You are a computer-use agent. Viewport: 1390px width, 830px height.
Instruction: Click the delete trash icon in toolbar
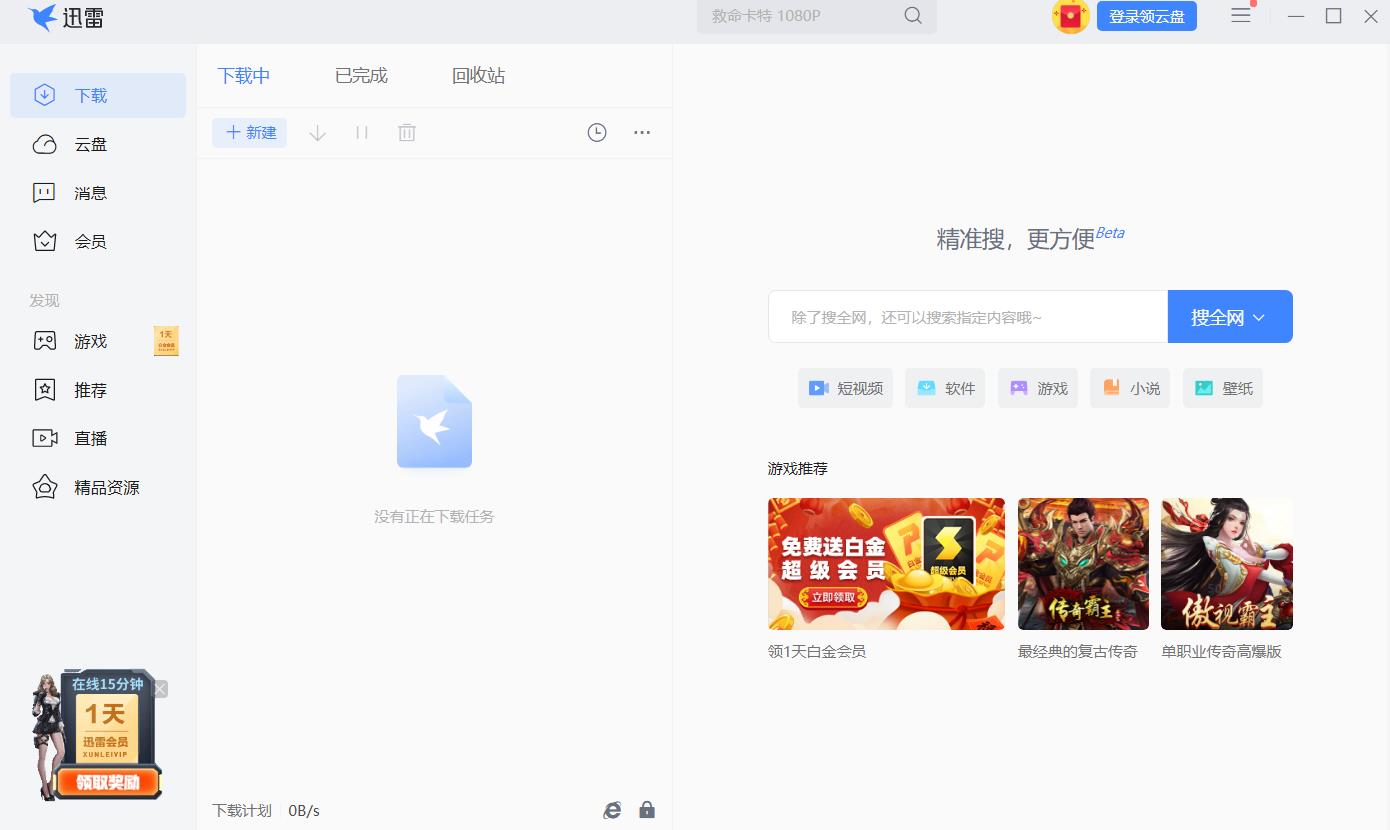[x=406, y=132]
